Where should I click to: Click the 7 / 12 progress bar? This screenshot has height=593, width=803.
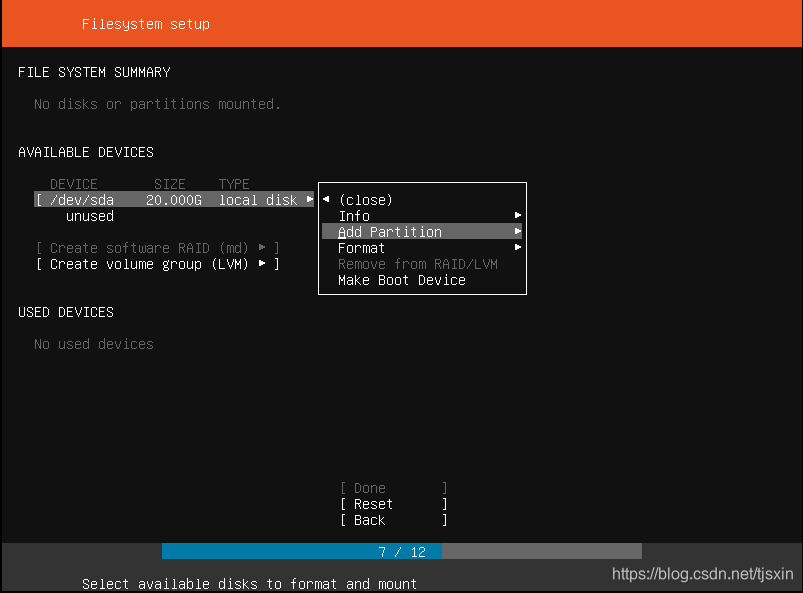click(x=402, y=552)
